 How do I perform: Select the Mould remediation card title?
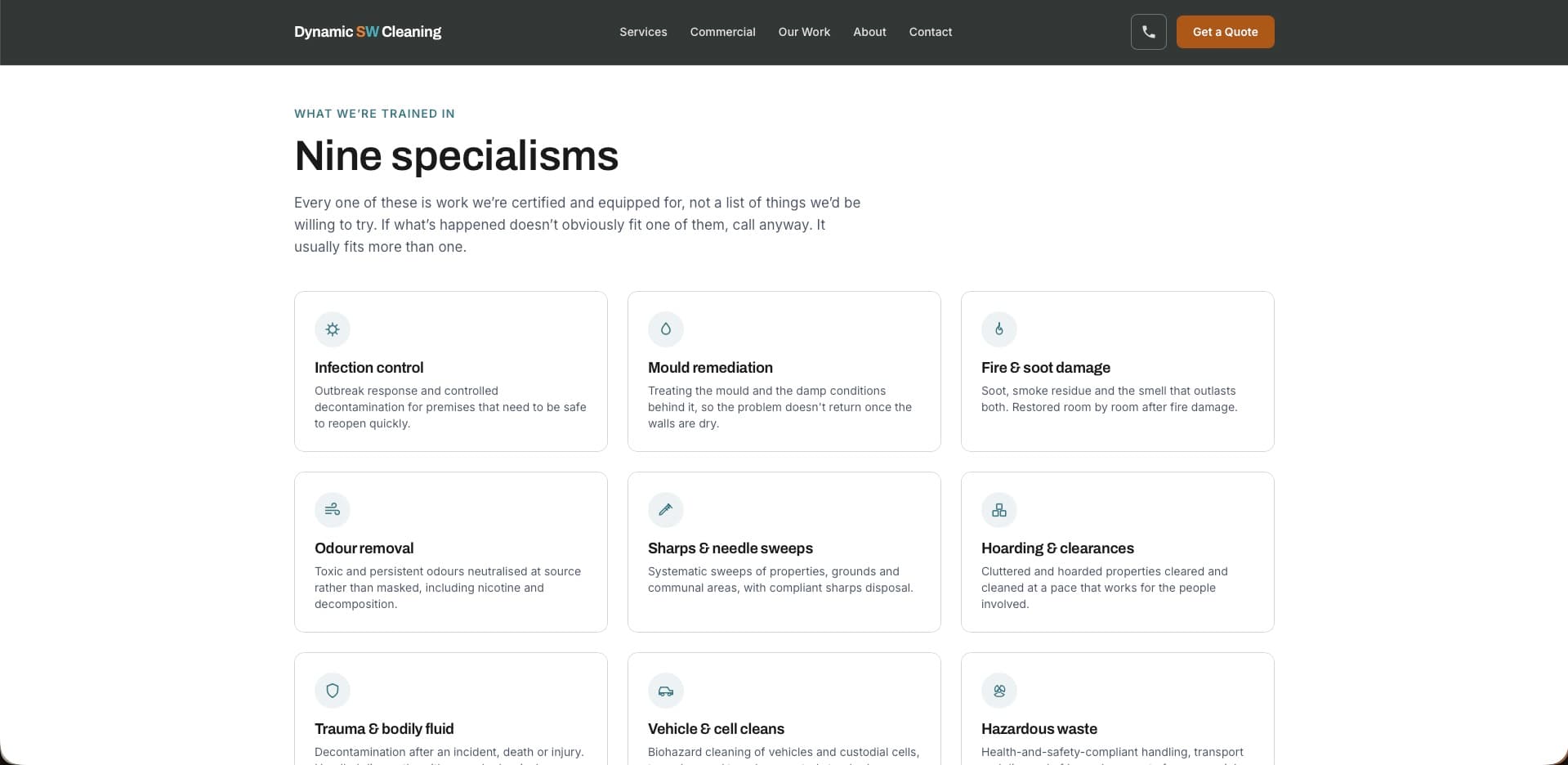(710, 368)
